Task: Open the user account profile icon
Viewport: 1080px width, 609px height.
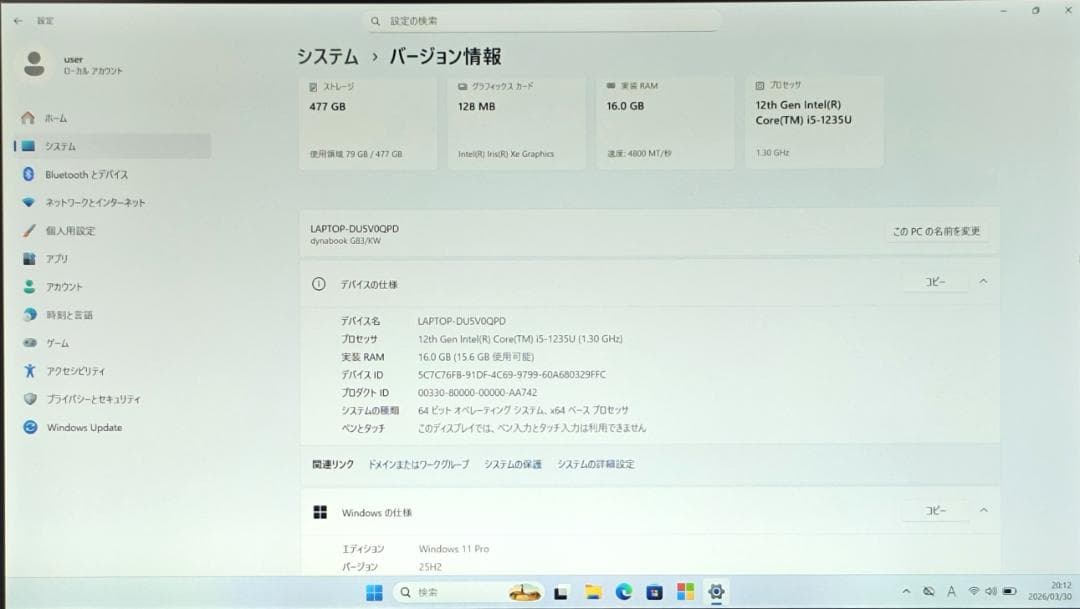Action: [x=34, y=64]
